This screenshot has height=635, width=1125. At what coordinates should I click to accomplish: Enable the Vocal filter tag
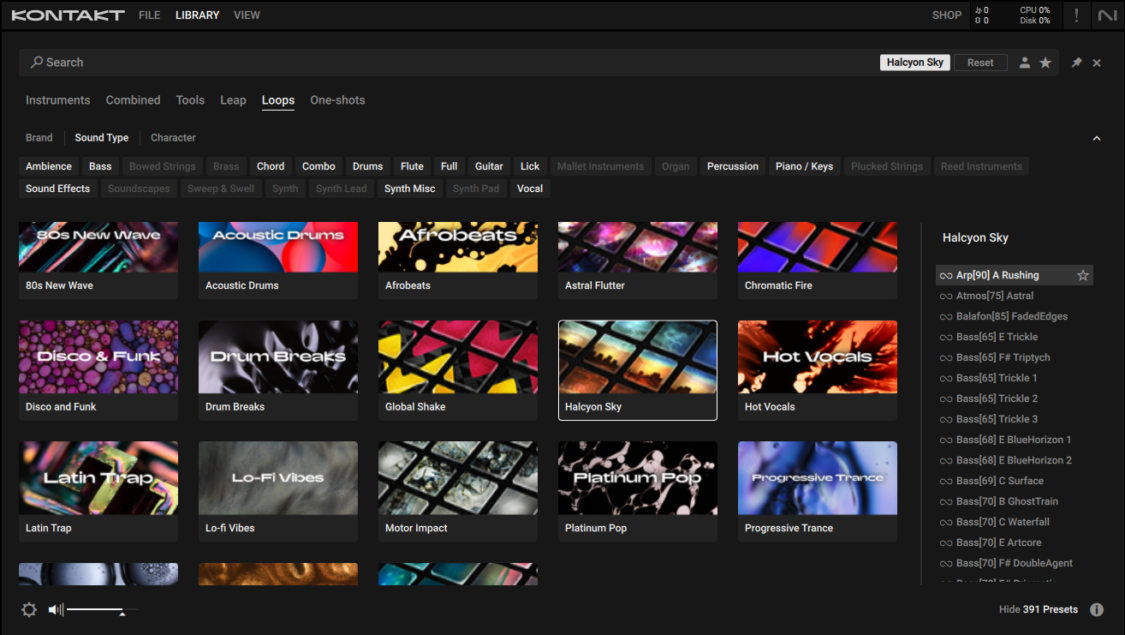coord(529,188)
